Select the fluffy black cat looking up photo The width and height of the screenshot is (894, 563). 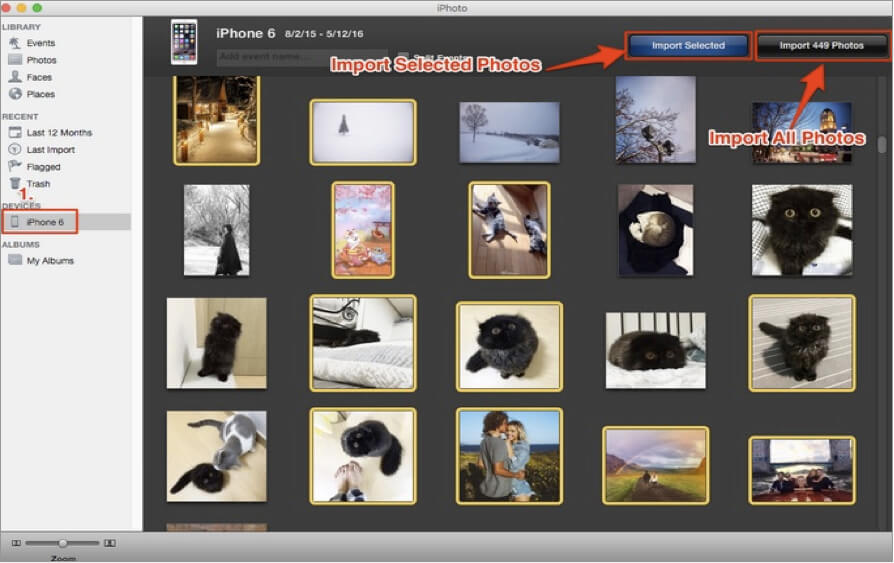(509, 346)
